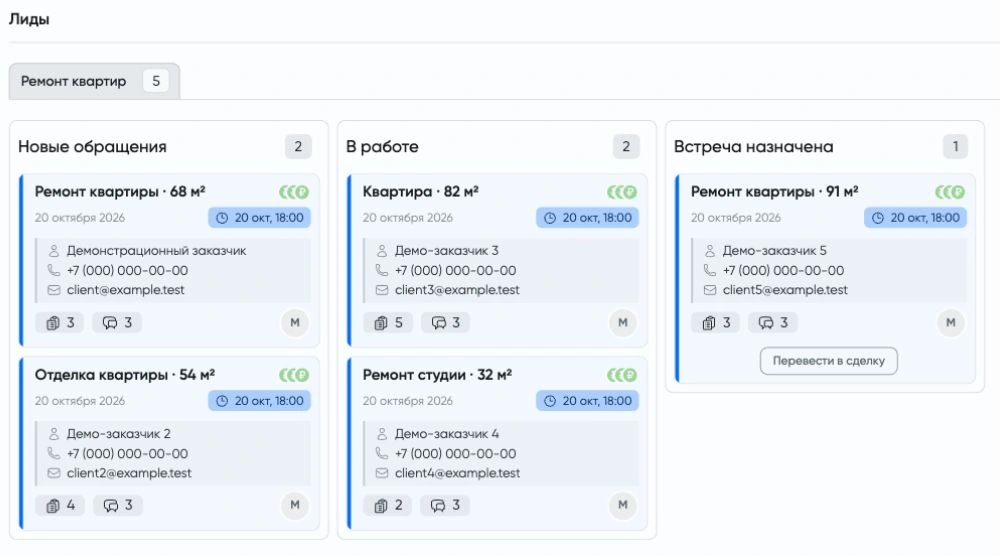Click the Лиды page heading
Image resolution: width=1000 pixels, height=556 pixels.
(x=29, y=19)
